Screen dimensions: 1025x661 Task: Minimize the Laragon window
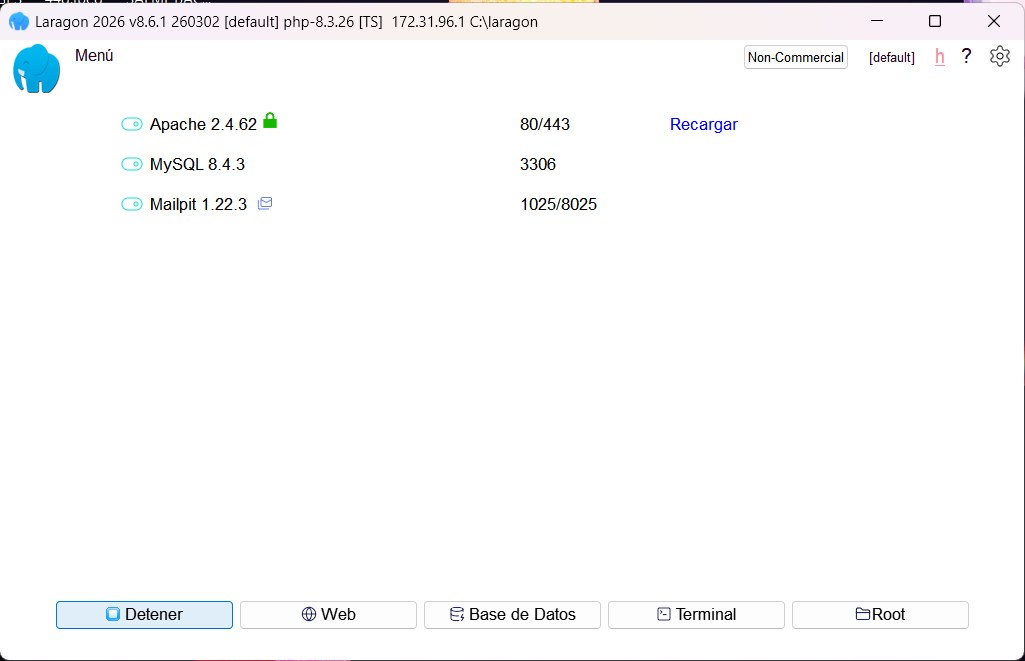point(877,21)
